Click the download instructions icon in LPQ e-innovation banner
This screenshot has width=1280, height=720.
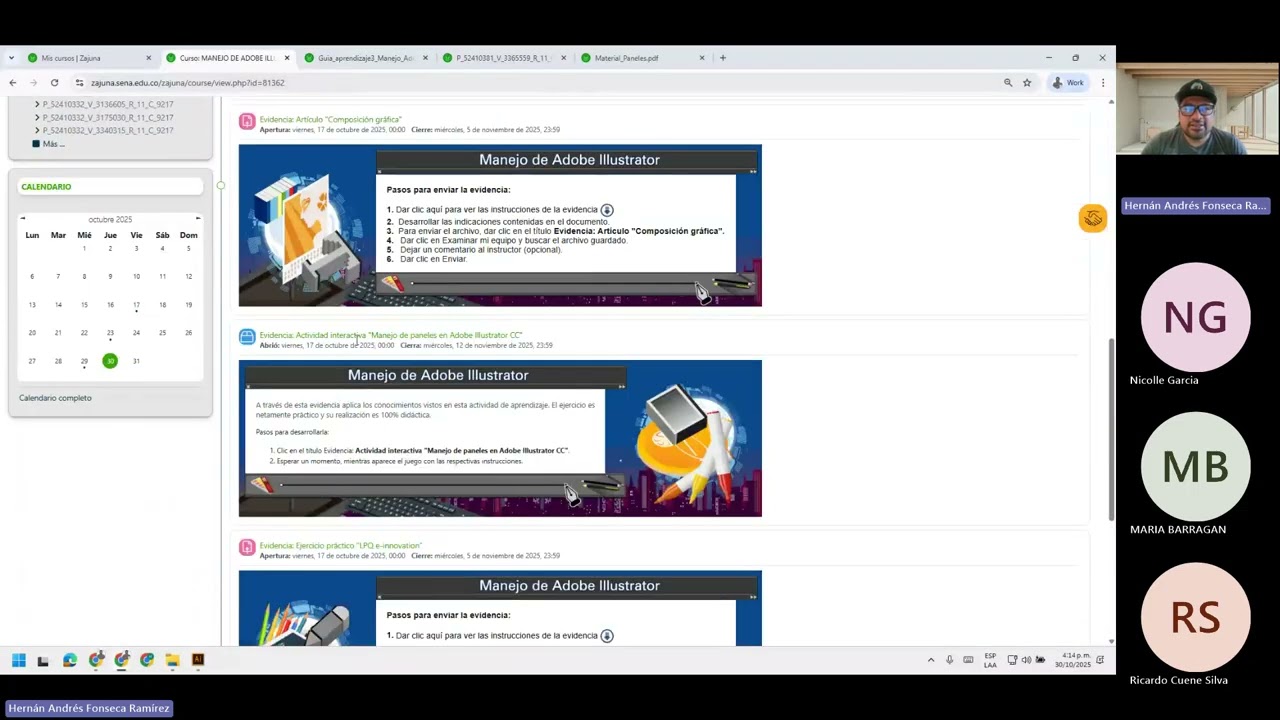pos(607,636)
